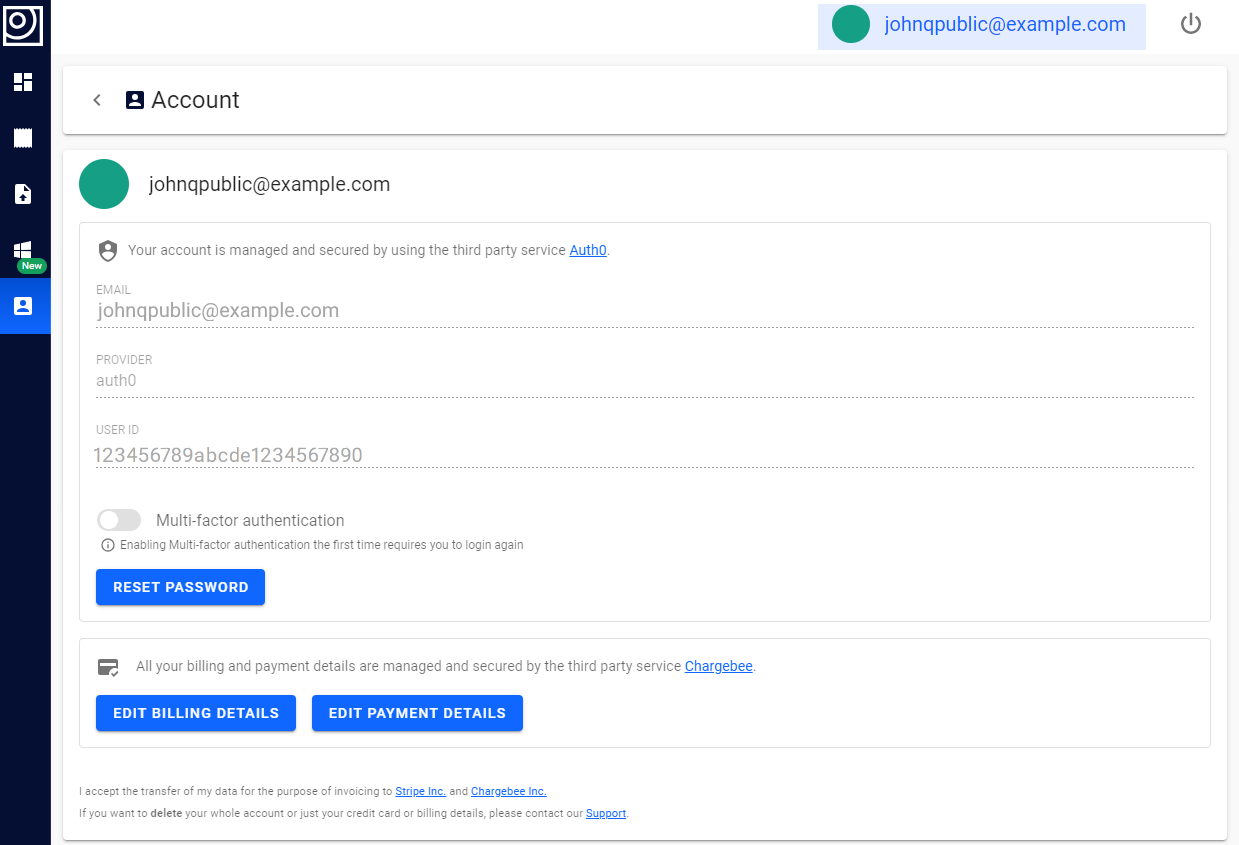The image size is (1239, 845).
Task: Open the Auth0 link
Action: [x=588, y=250]
